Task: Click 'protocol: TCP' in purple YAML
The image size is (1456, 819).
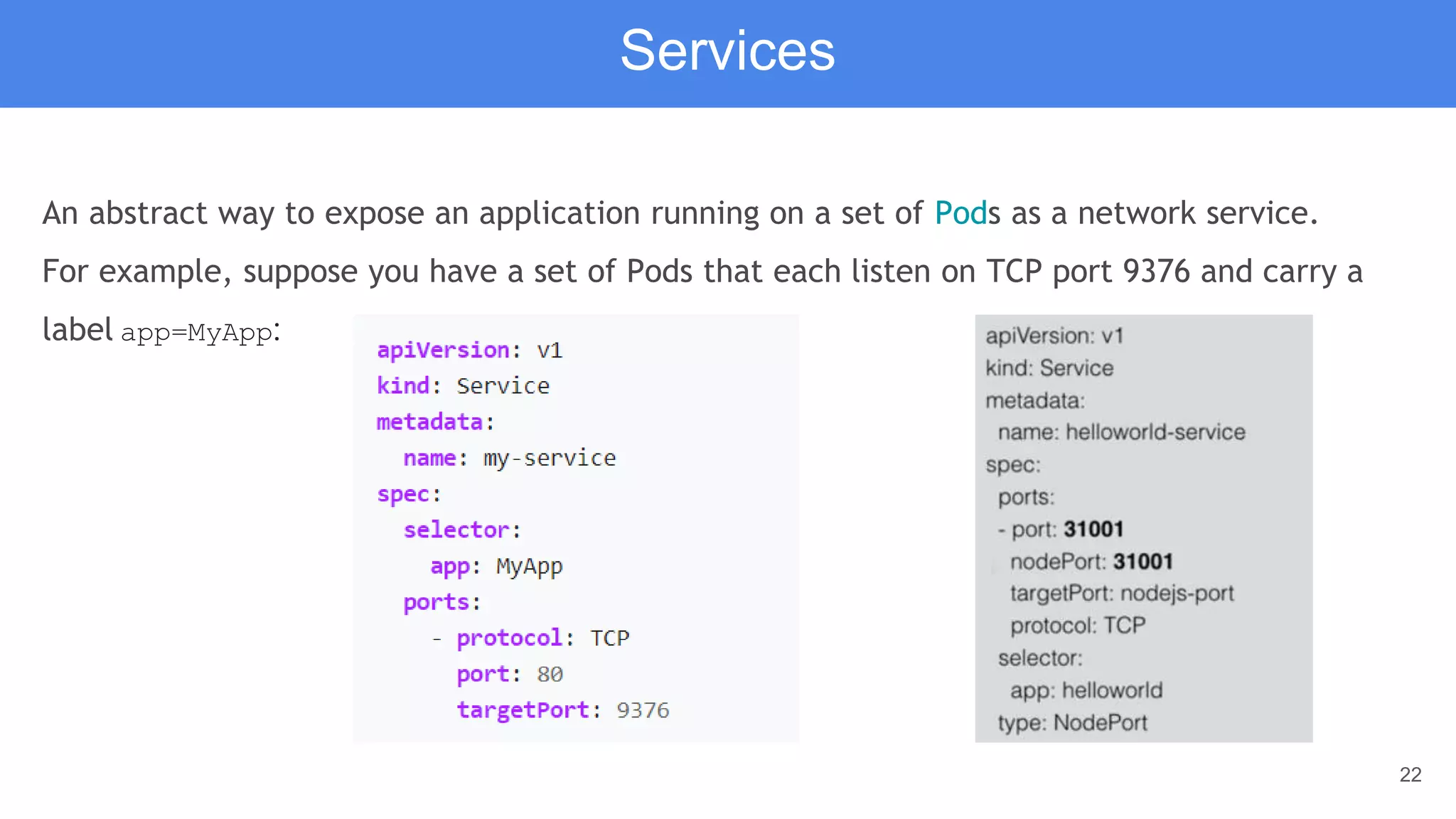Action: tap(542, 638)
